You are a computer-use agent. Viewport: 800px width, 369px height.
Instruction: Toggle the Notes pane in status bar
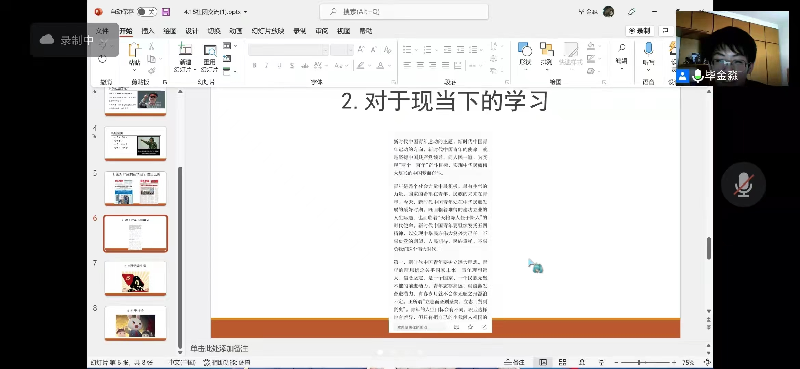[x=514, y=362]
